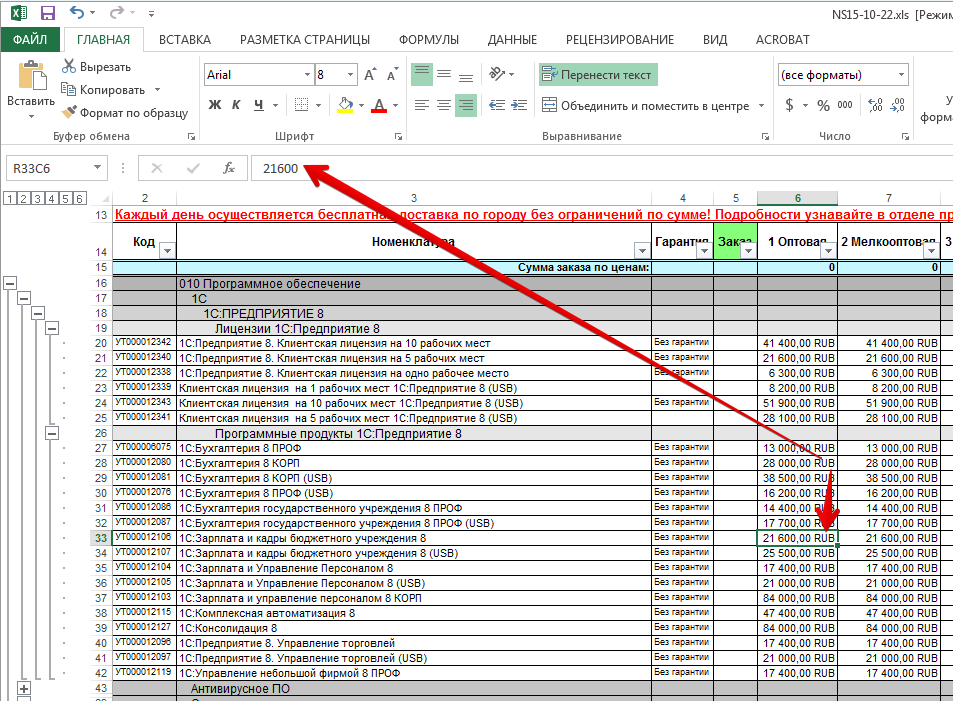Apply currency $ number format
This screenshot has height=701, width=953.
point(789,105)
